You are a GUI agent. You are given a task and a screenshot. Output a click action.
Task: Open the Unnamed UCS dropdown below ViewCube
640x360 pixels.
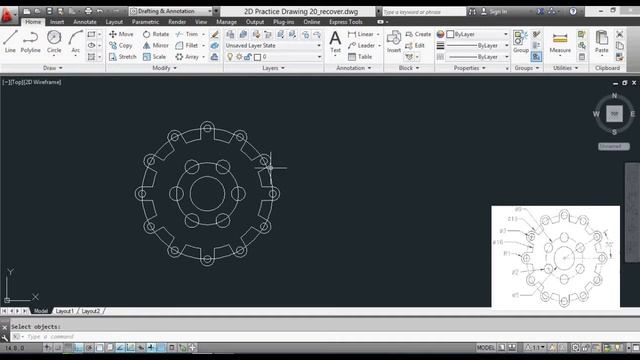tap(614, 146)
